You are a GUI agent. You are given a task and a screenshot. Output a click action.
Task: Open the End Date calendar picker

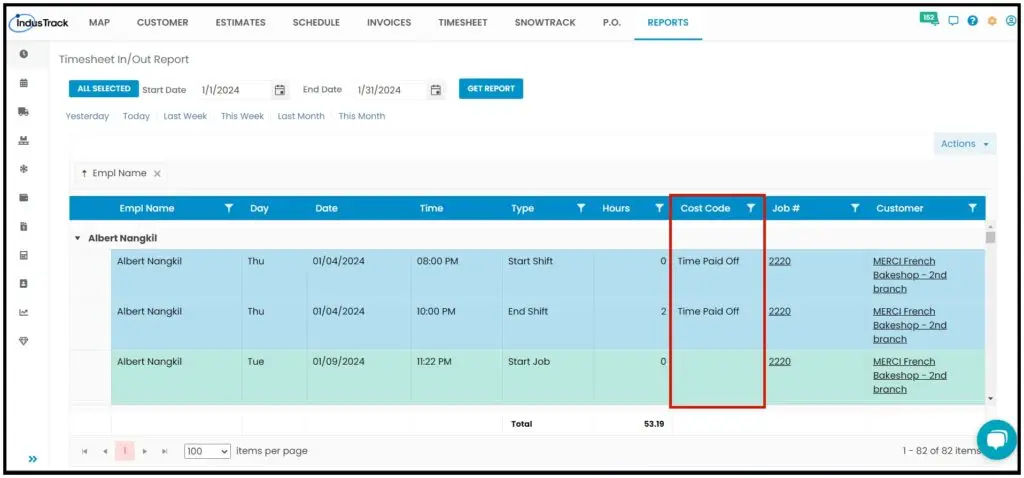tap(436, 90)
